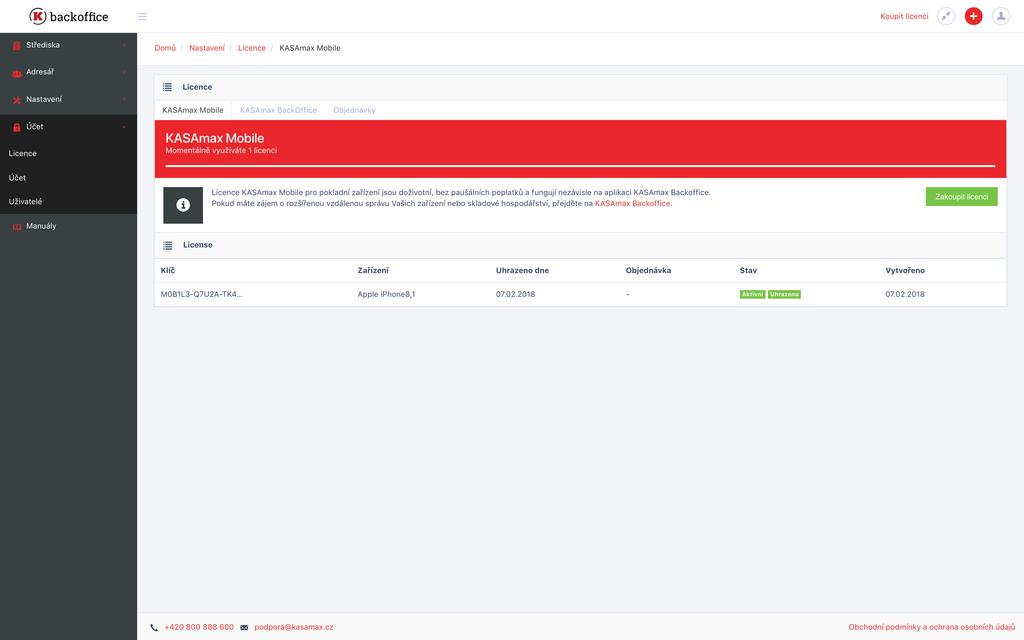The height and width of the screenshot is (640, 1024).
Task: Click the green Uhrazeno status badge
Action: [x=784, y=295]
